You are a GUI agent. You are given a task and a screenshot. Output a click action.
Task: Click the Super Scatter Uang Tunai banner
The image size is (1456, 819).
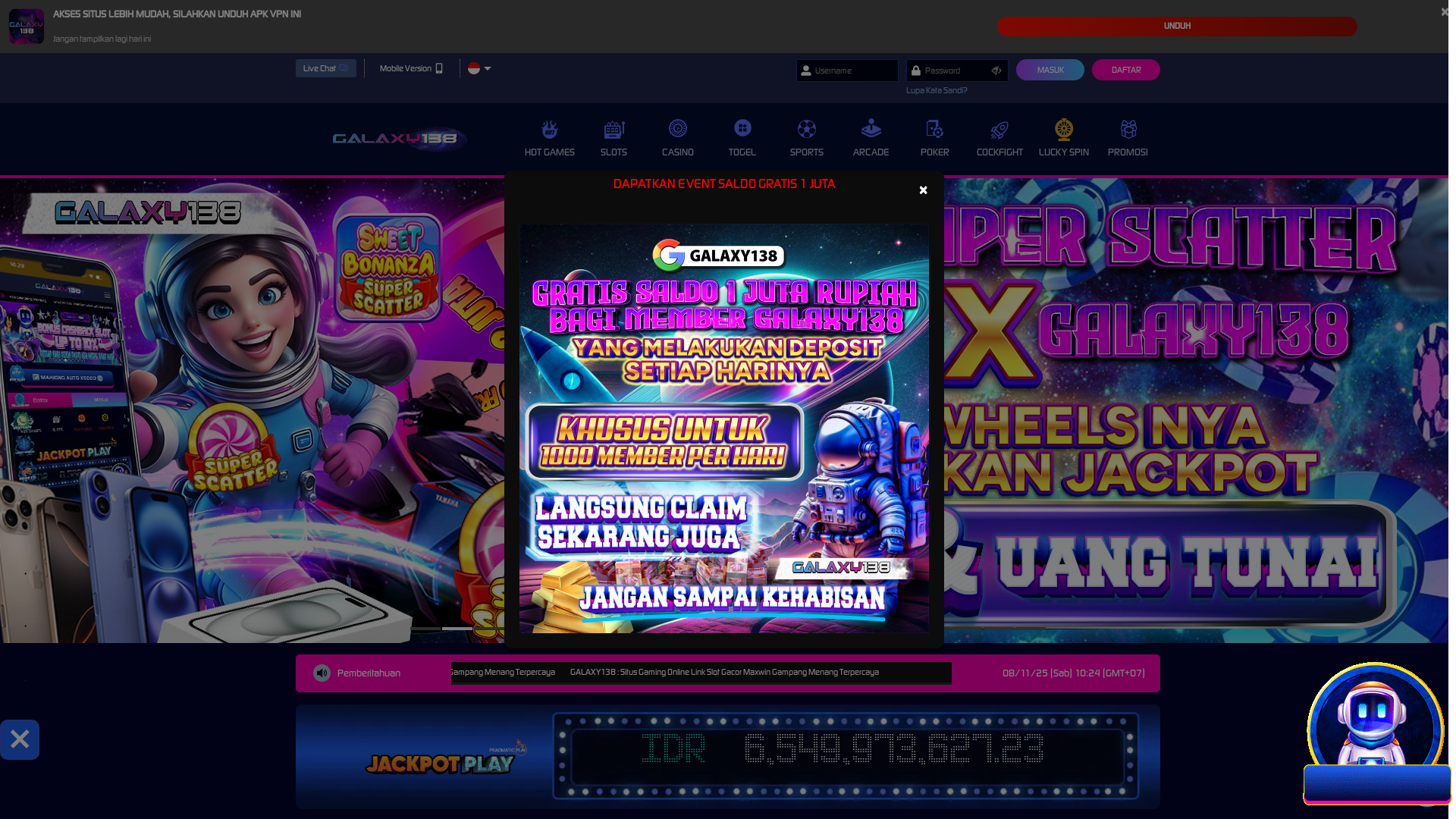(1196, 410)
